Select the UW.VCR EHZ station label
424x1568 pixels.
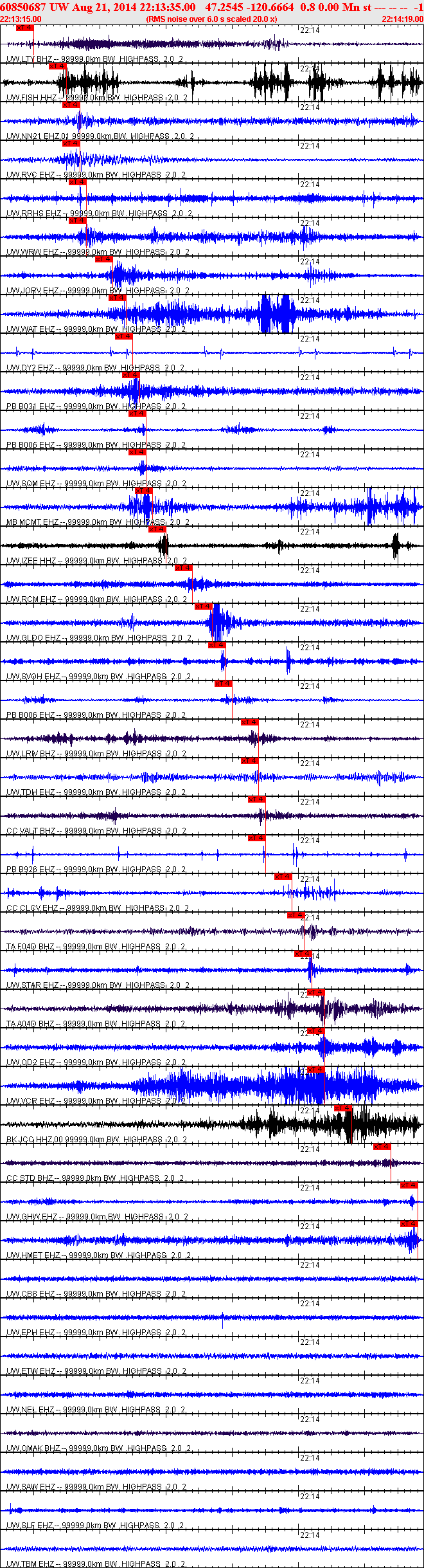point(96,1101)
